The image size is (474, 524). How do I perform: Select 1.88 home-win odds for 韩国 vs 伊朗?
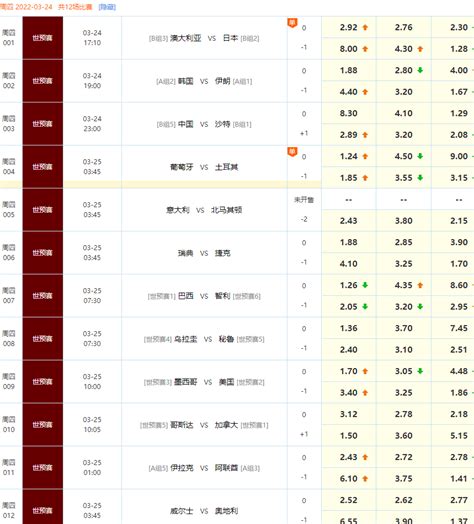(x=349, y=70)
